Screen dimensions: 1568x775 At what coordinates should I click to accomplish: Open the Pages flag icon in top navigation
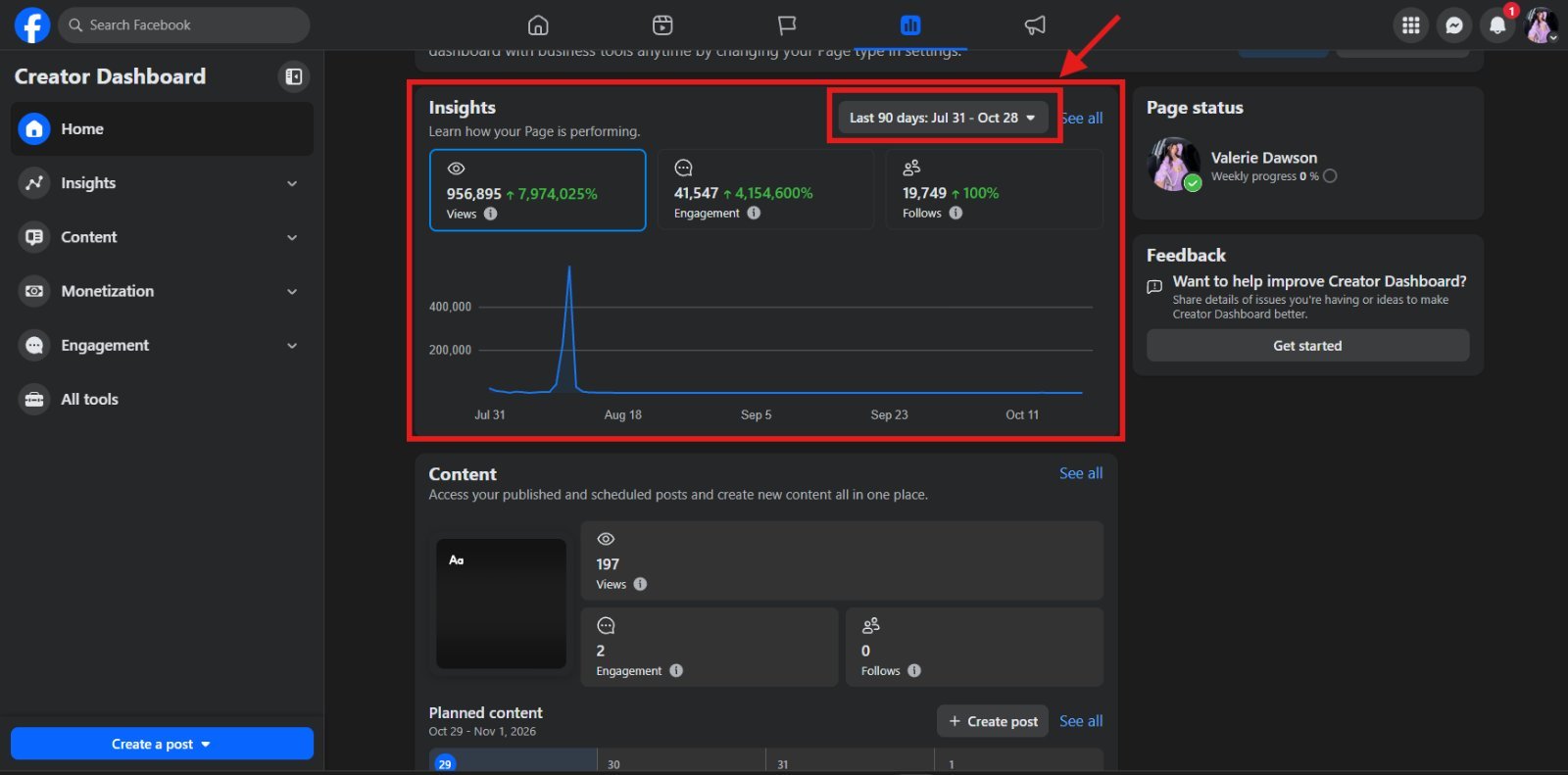(786, 25)
